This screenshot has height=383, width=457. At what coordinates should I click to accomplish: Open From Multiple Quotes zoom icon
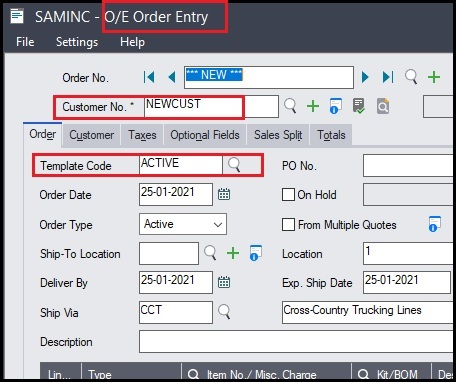click(435, 224)
